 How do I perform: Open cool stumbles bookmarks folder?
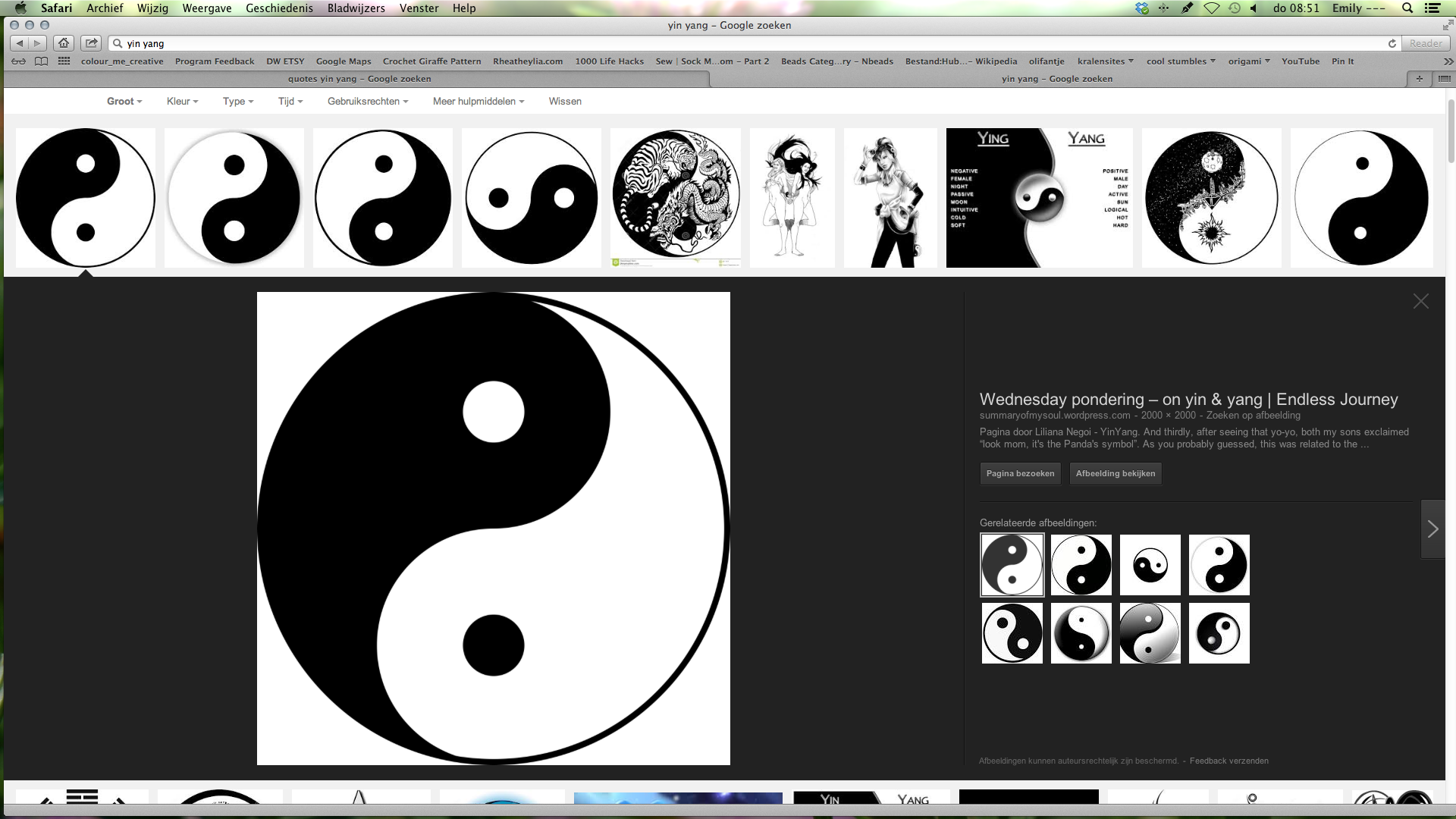pos(1181,61)
